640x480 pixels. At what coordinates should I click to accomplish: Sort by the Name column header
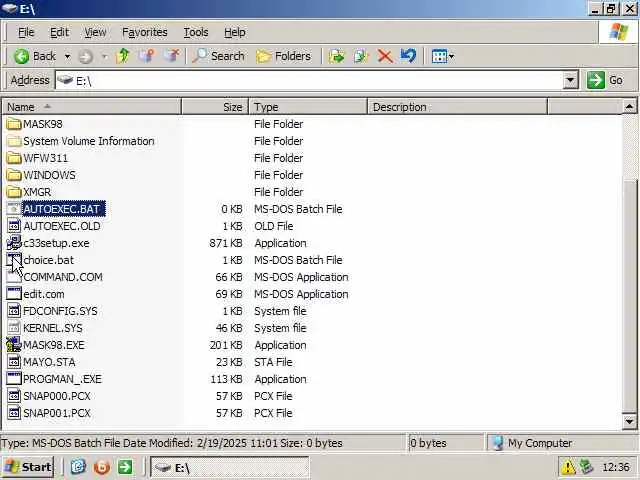point(91,107)
